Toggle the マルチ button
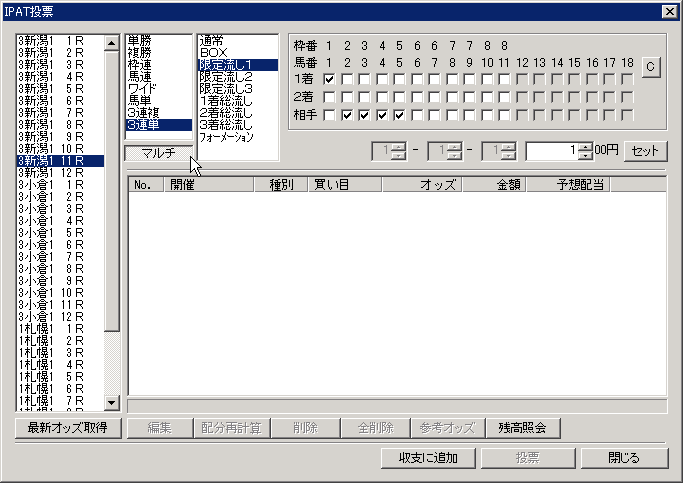The width and height of the screenshot is (683, 483). pos(157,153)
